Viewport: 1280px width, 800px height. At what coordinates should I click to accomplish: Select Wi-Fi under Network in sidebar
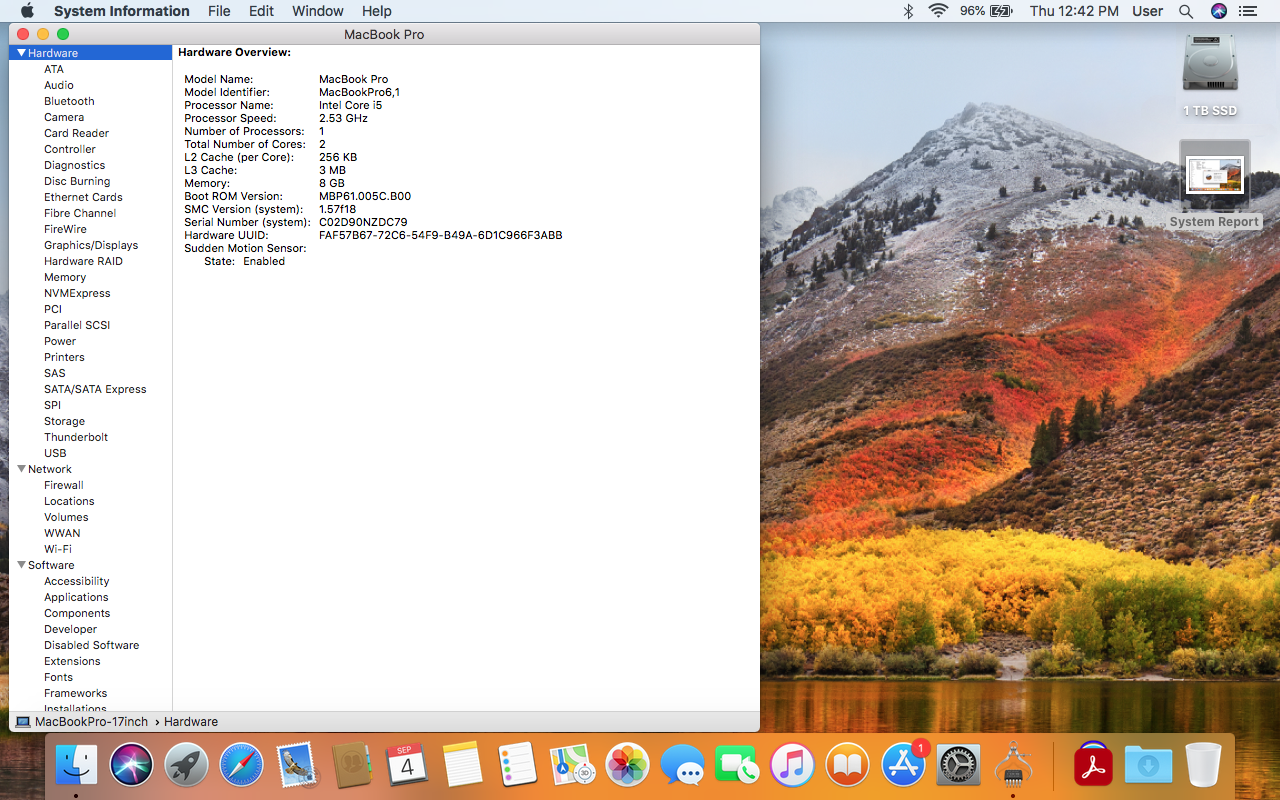(x=58, y=549)
